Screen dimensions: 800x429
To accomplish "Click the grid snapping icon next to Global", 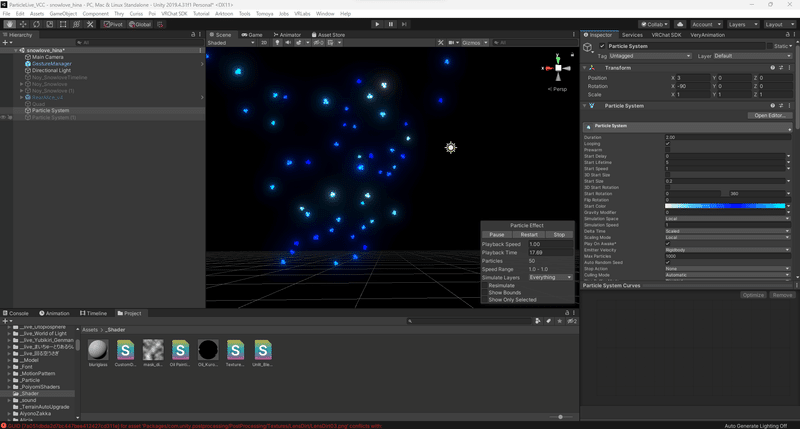I will [160, 24].
